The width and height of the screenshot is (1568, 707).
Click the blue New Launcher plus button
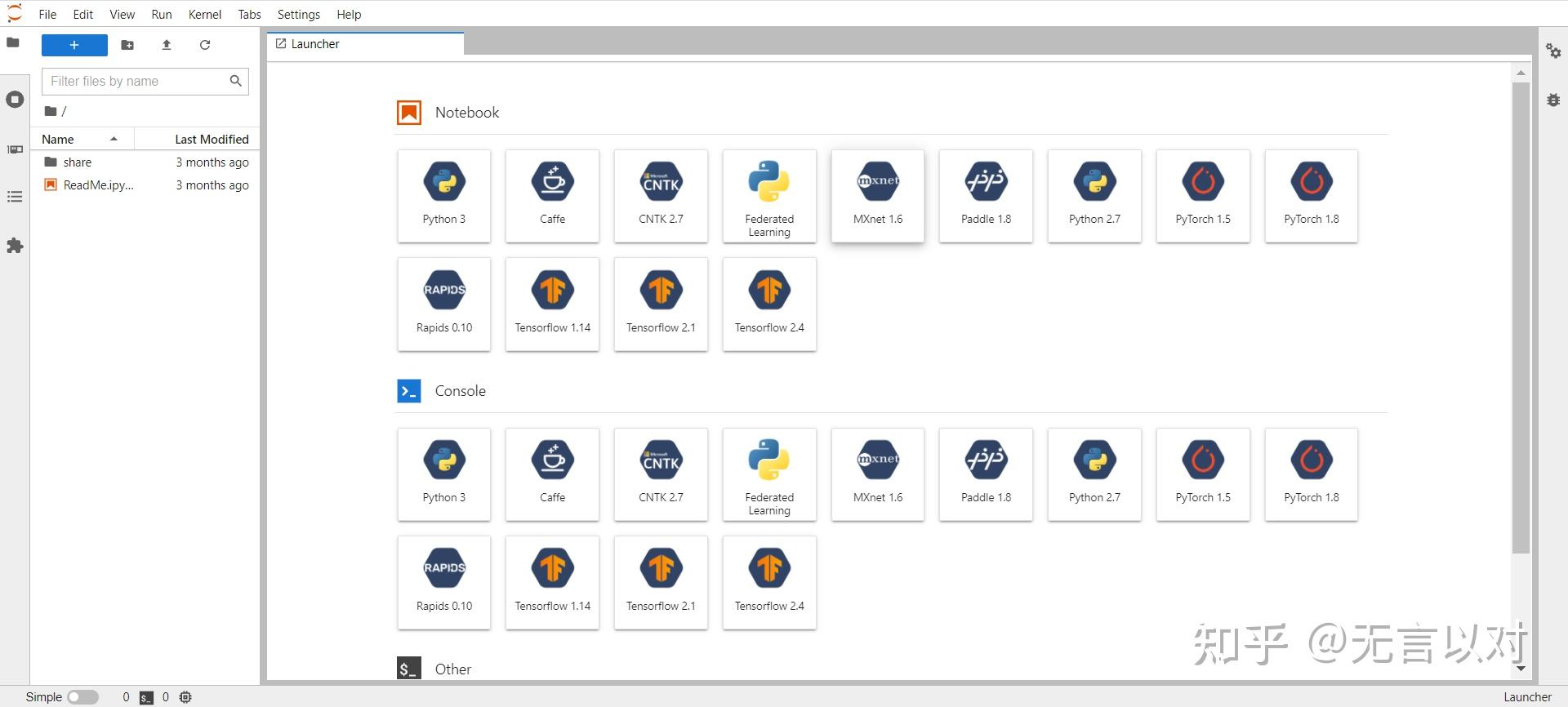pyautogui.click(x=74, y=45)
